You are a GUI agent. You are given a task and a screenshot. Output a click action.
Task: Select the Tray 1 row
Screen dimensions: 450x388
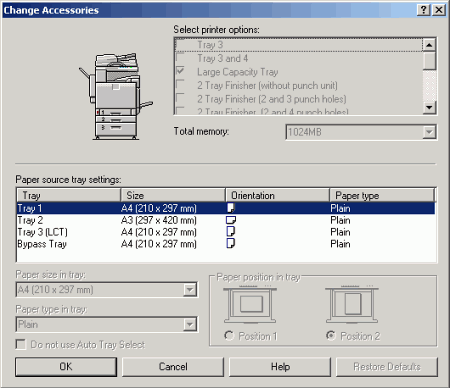click(x=226, y=208)
